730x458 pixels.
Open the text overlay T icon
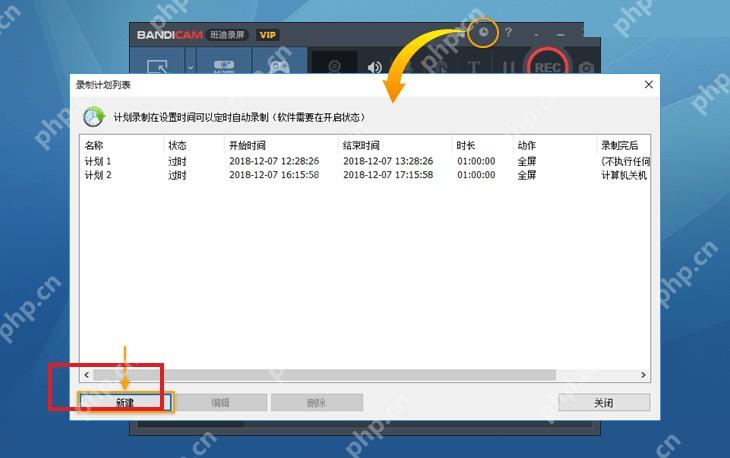[x=473, y=67]
